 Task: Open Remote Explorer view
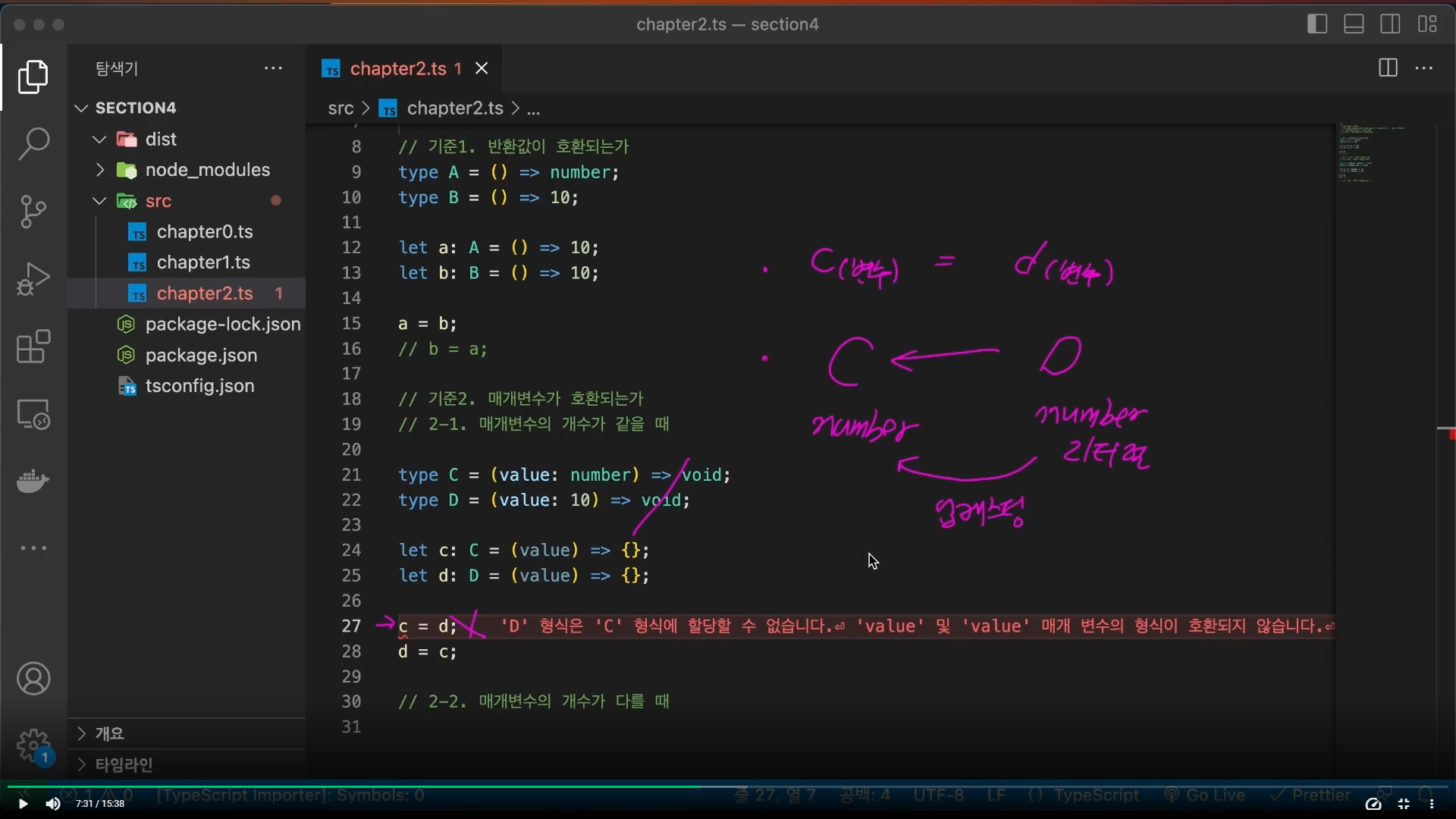point(33,415)
